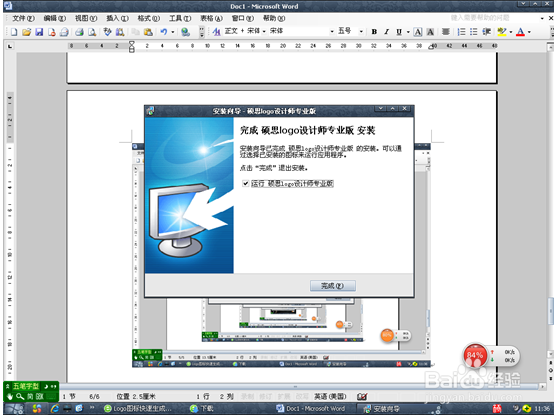Open the underline style dropdown arrow
Screen dimensions: 554x417
coord(408,32)
